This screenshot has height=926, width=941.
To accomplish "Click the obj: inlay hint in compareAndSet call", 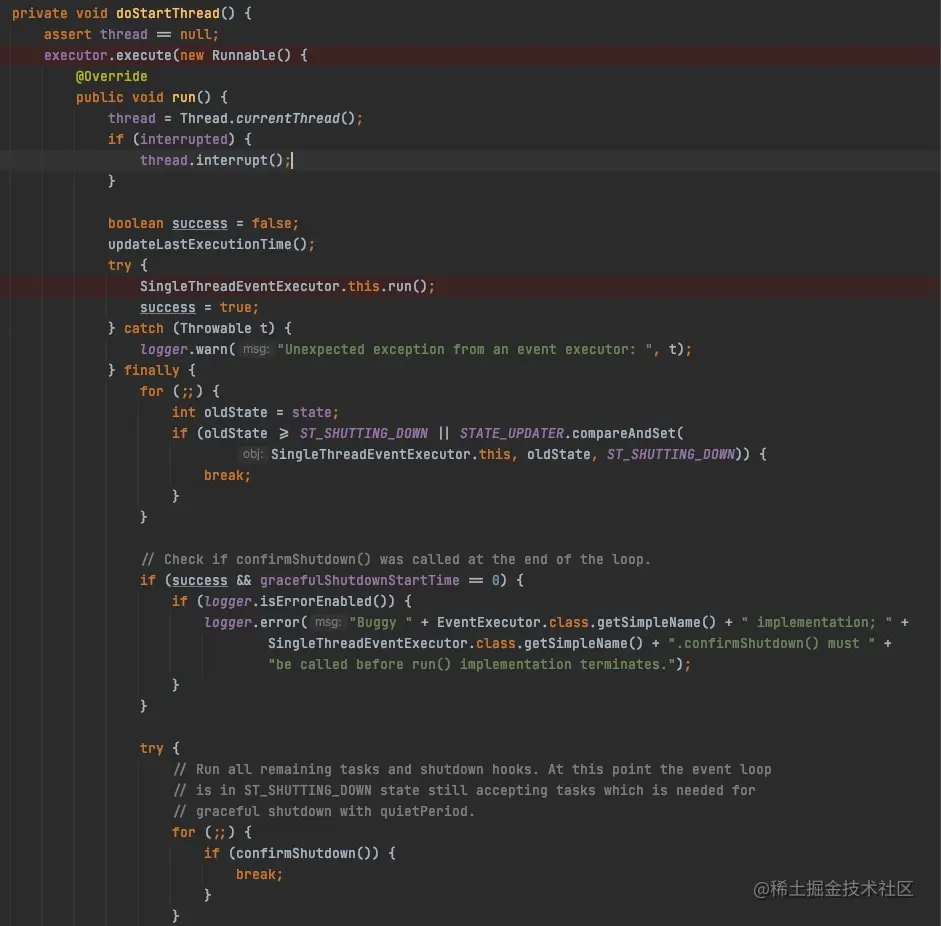I will click(x=253, y=454).
